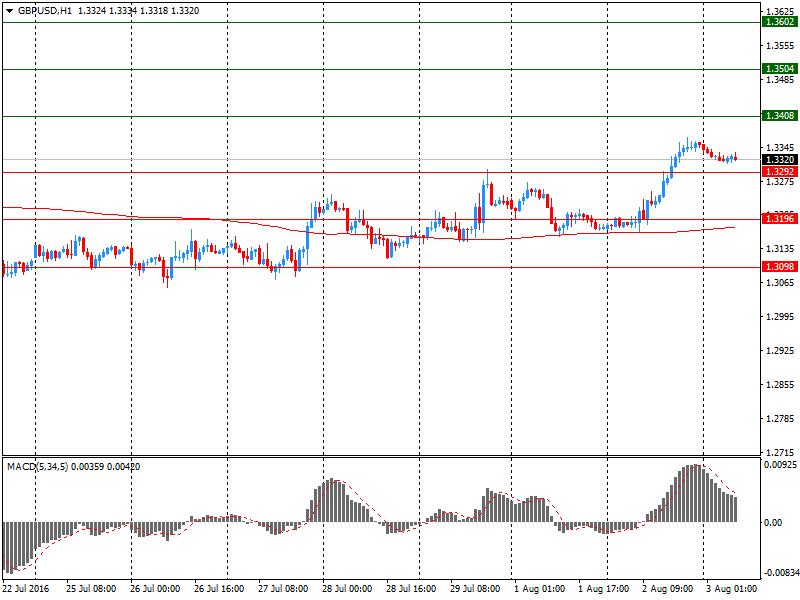Click the 26 Jul 00:00 time label
Image resolution: width=800 pixels, height=600 pixels.
[x=155, y=588]
